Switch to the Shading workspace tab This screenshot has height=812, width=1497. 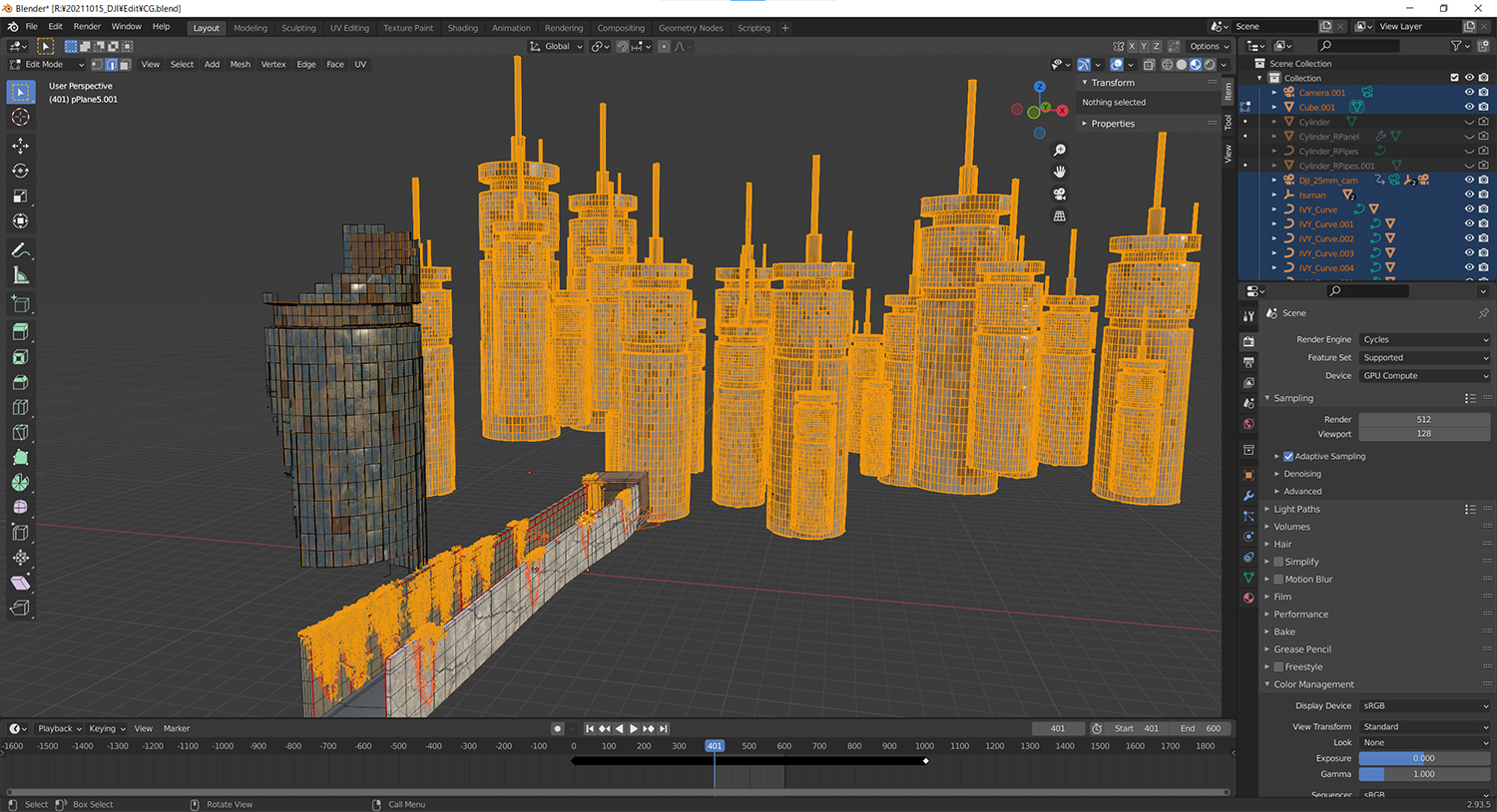click(x=462, y=28)
